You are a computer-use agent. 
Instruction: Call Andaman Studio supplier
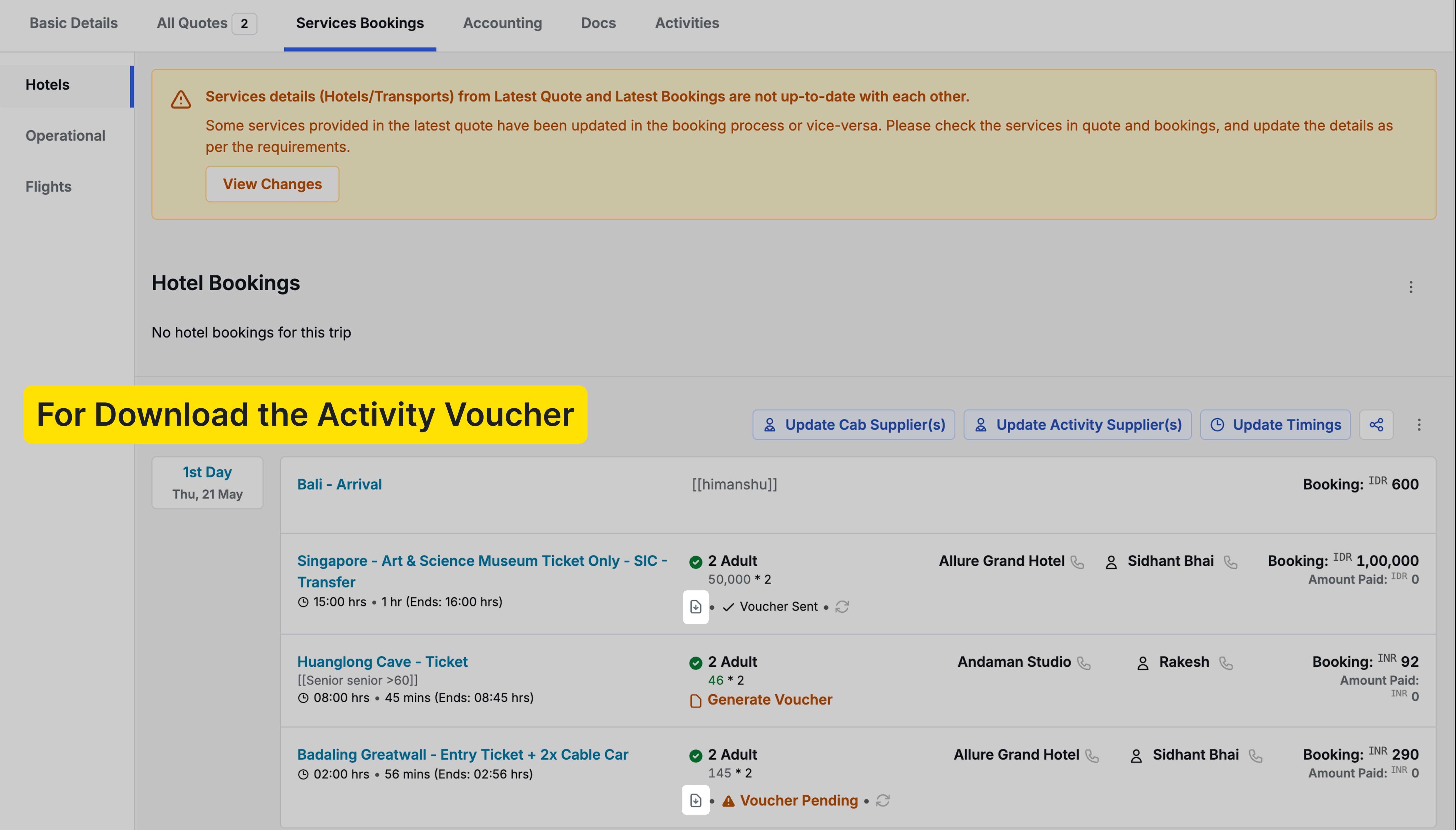pyautogui.click(x=1084, y=663)
